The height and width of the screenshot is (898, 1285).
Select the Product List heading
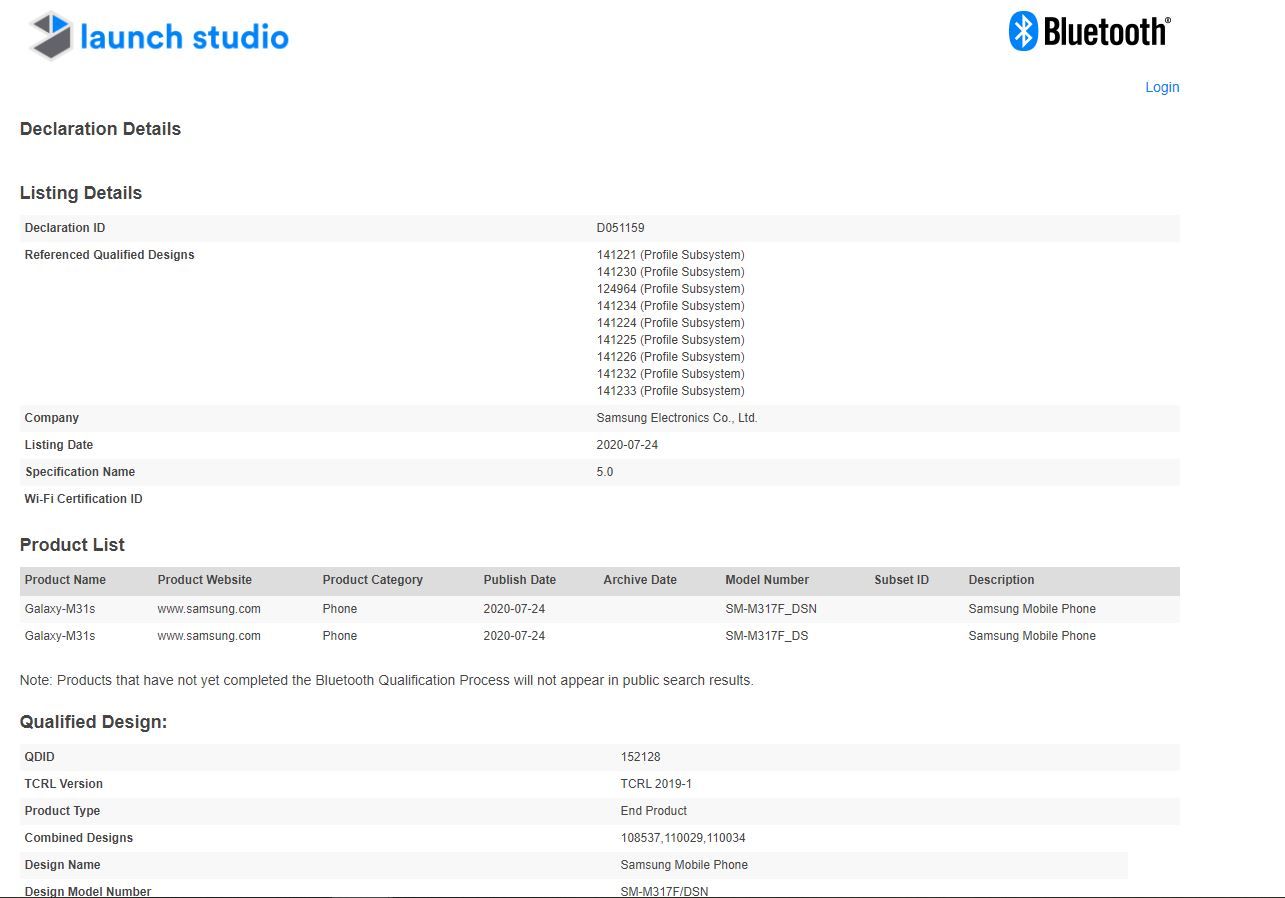[72, 545]
